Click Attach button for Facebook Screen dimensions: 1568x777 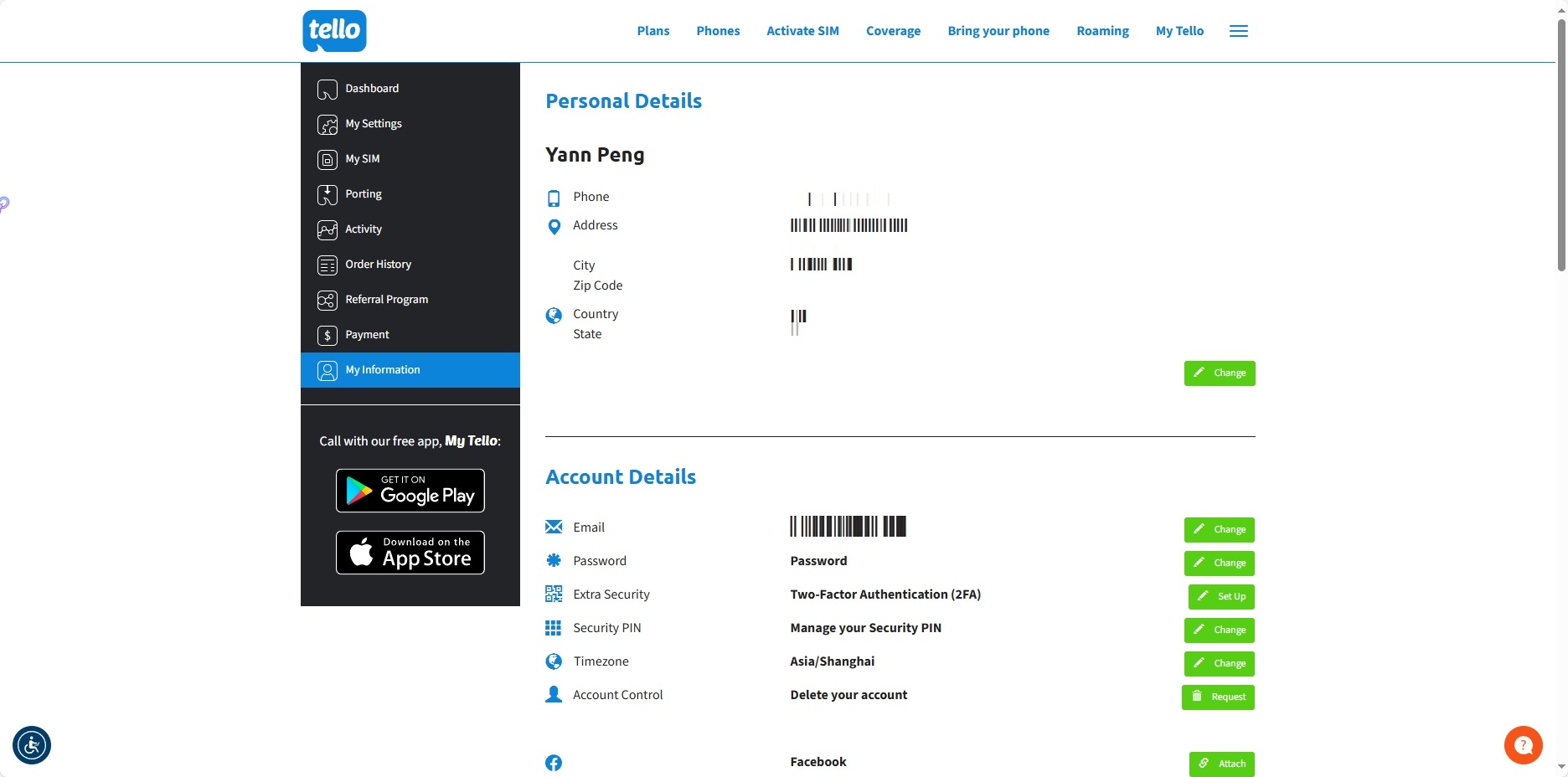tap(1222, 764)
